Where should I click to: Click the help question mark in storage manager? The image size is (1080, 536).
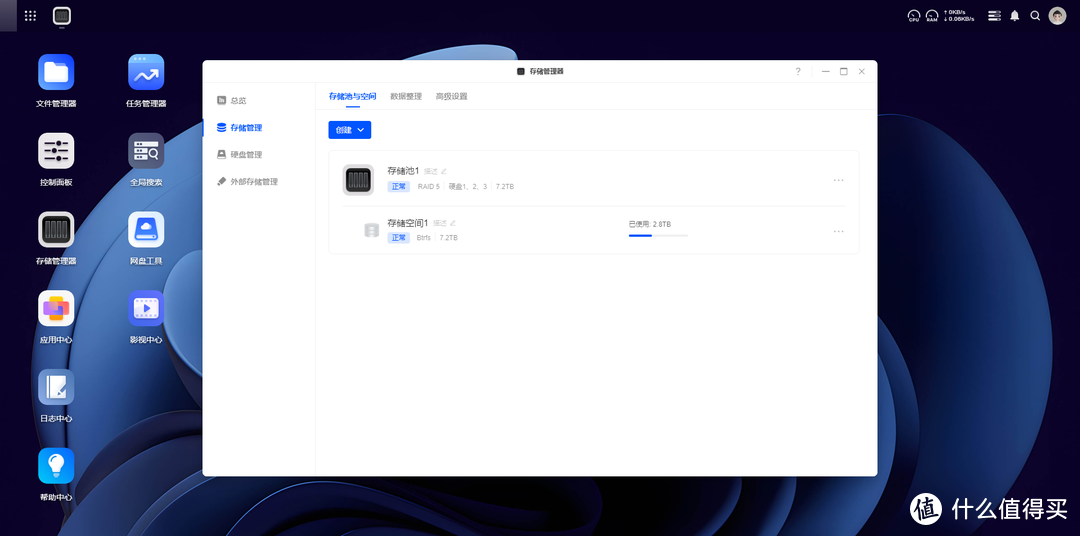click(798, 71)
